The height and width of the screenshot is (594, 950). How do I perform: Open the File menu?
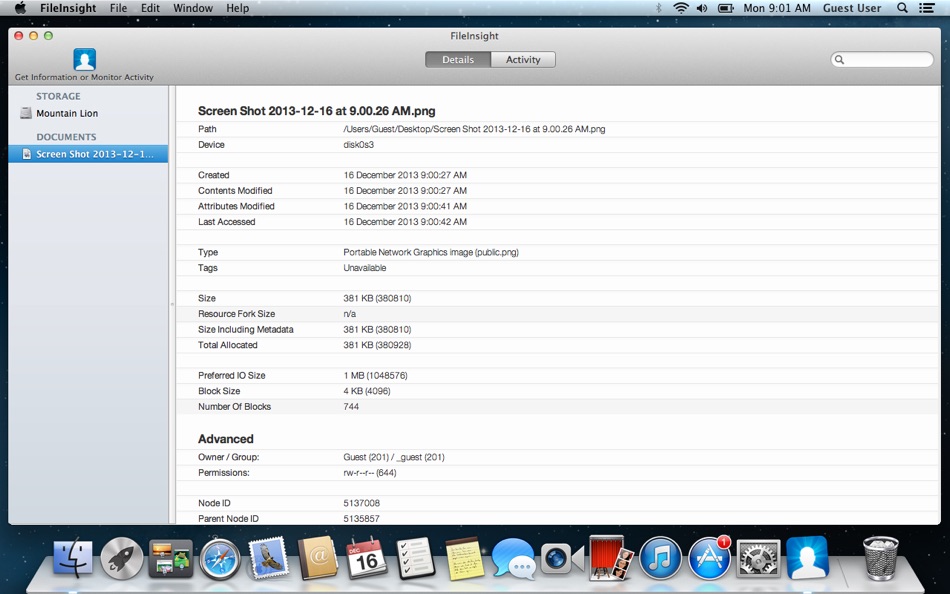pos(118,8)
